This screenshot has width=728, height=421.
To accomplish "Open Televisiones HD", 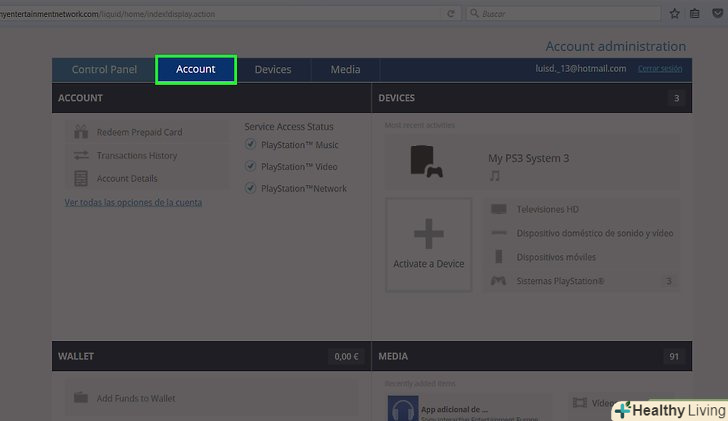I will click(x=547, y=209).
